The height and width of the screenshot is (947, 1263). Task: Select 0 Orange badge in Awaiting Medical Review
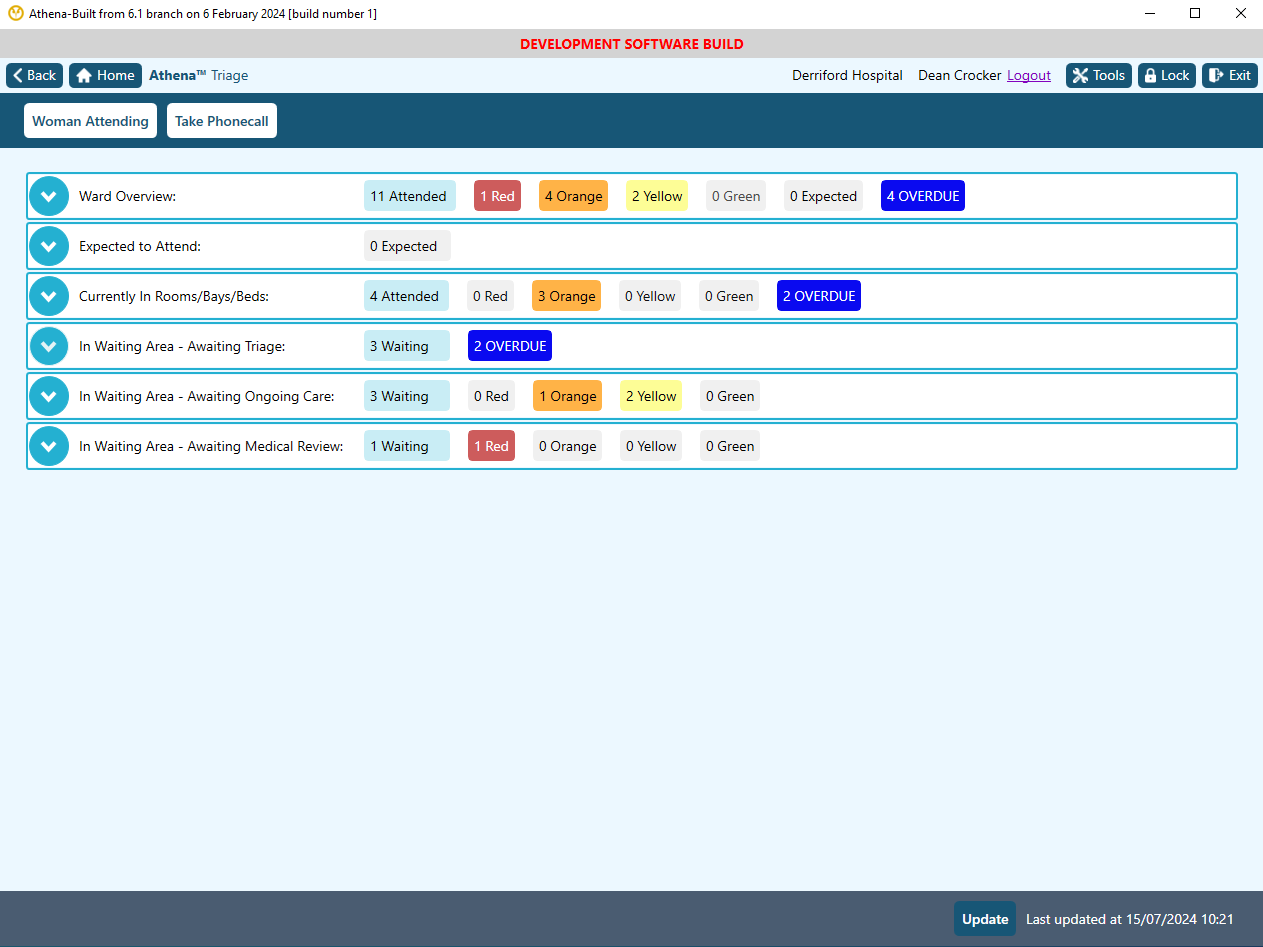[567, 446]
